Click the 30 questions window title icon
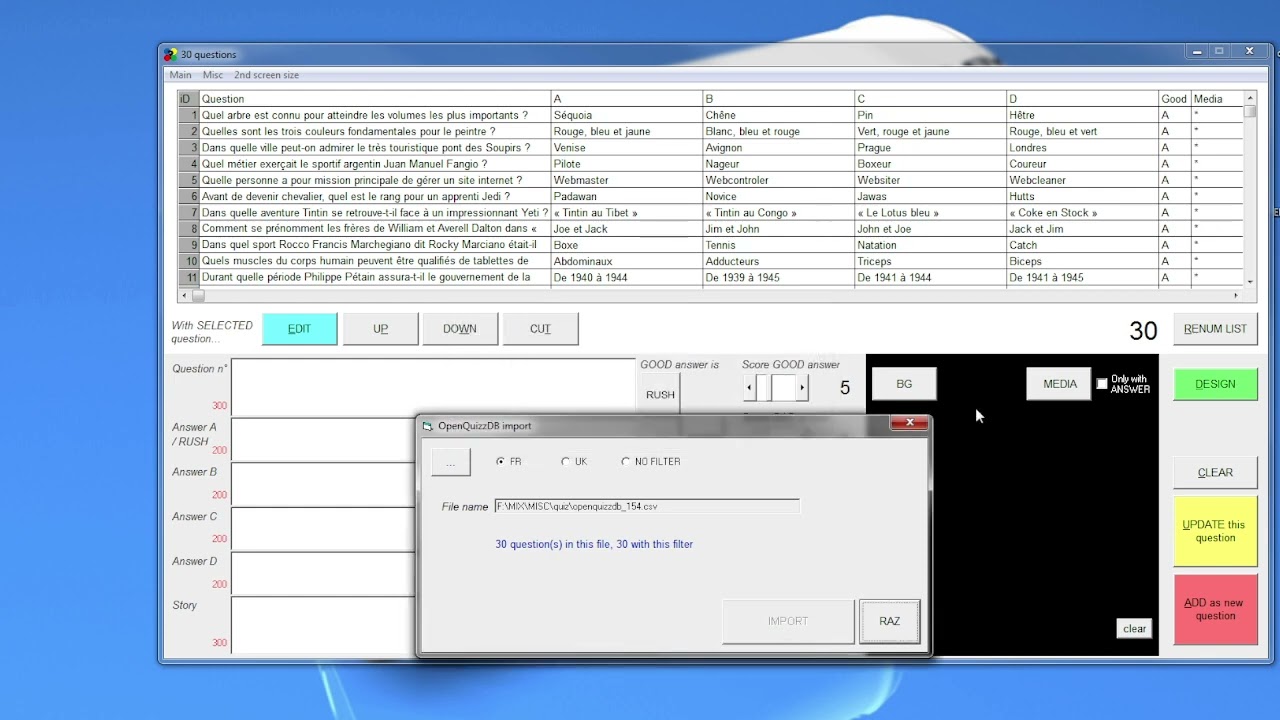This screenshot has height=720, width=1280. [171, 54]
